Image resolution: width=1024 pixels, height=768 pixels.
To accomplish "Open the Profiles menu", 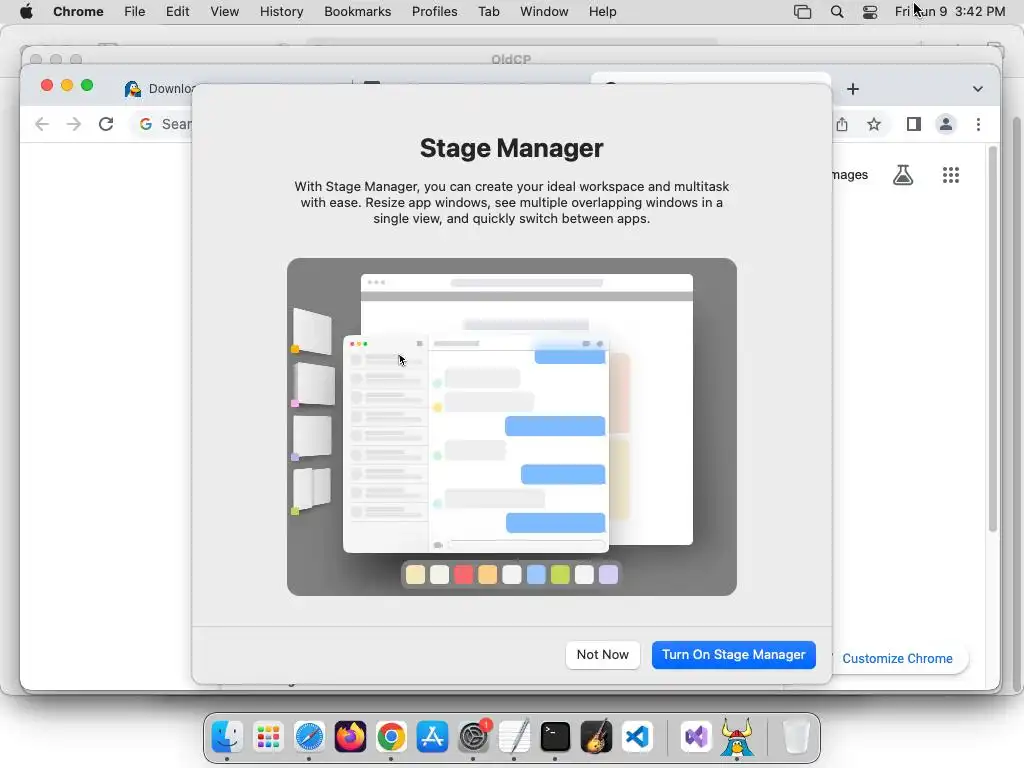I will (x=434, y=12).
